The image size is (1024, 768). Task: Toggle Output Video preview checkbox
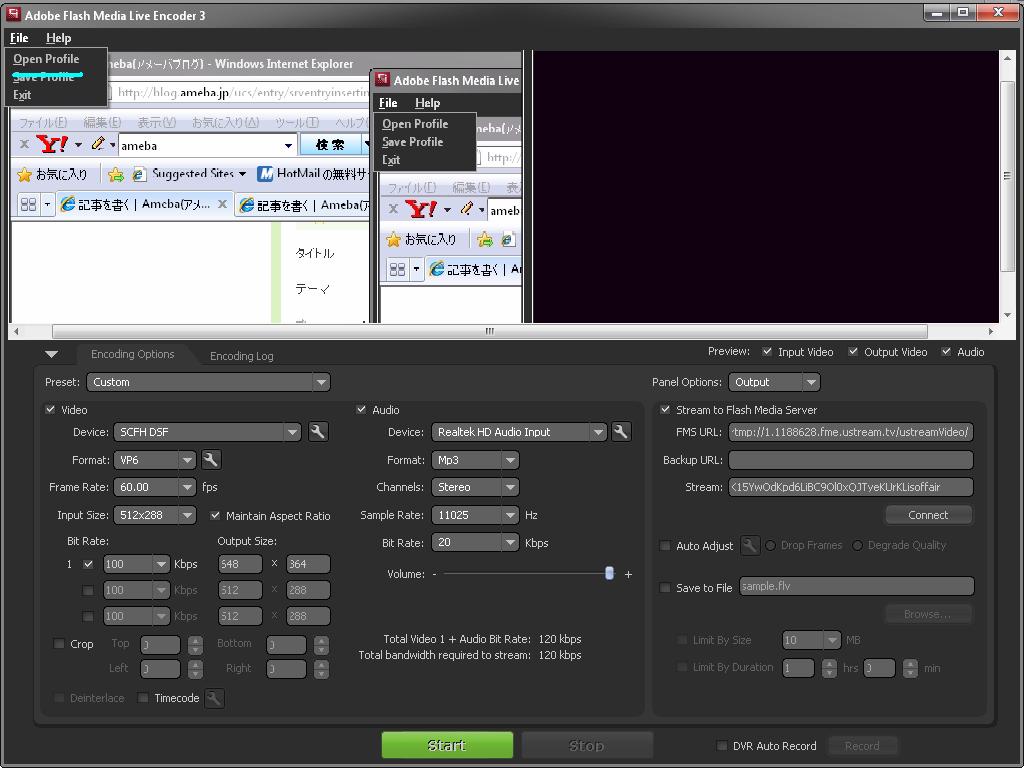coord(853,351)
